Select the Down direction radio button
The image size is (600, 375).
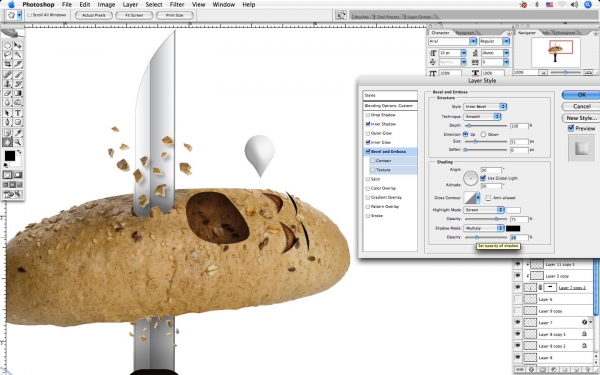(x=483, y=134)
